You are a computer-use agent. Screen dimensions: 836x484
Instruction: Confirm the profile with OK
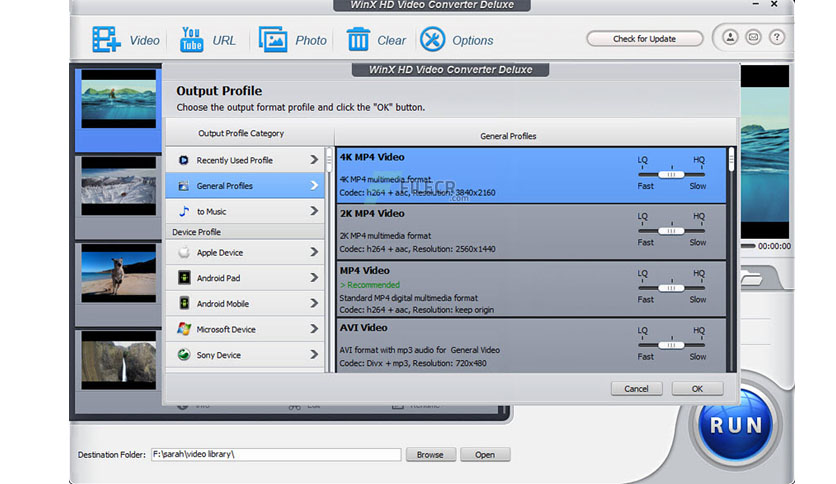697,389
